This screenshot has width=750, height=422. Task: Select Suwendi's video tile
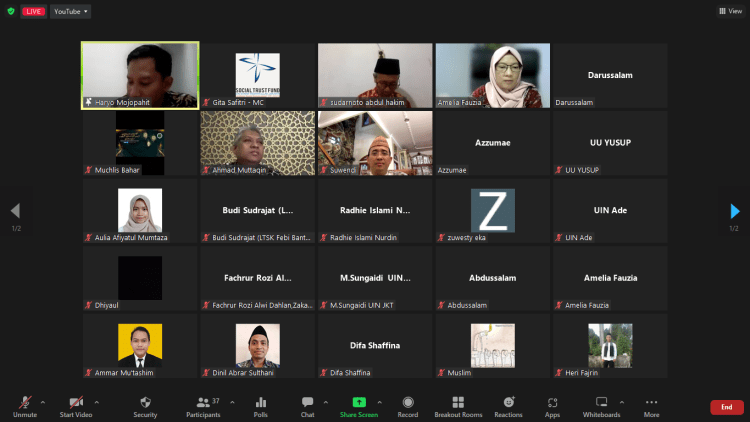[x=375, y=143]
